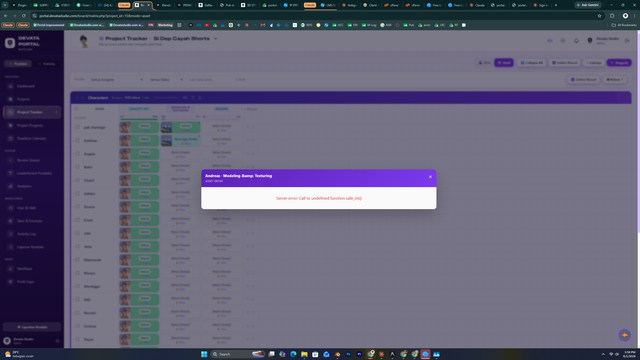Image resolution: width=640 pixels, height=360 pixels.
Task: Click the weather widget on taskbar
Action: pyautogui.click(x=20, y=354)
